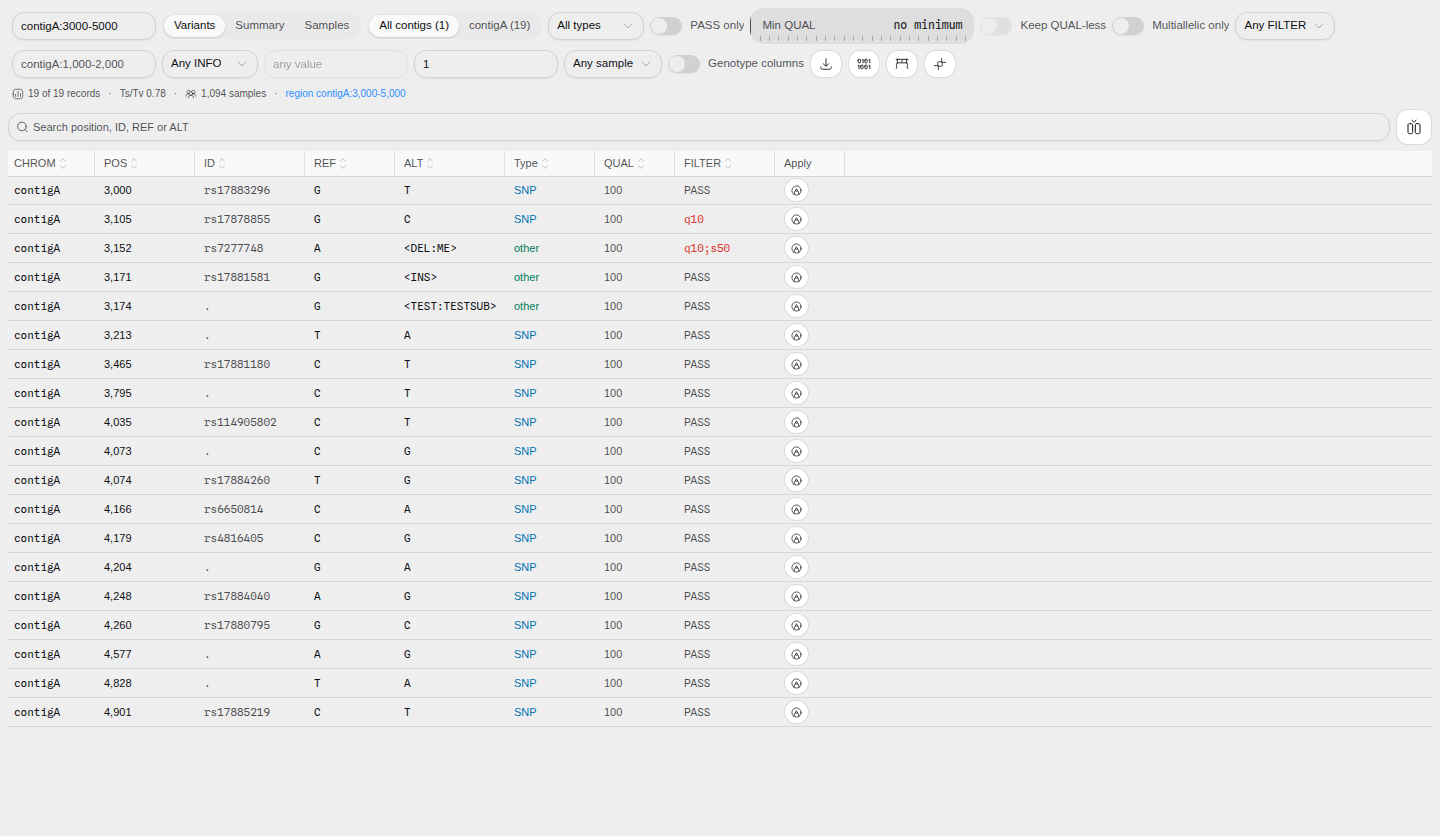Click the 'any value' INFO input field
The width and height of the screenshot is (1440, 836).
click(x=336, y=64)
